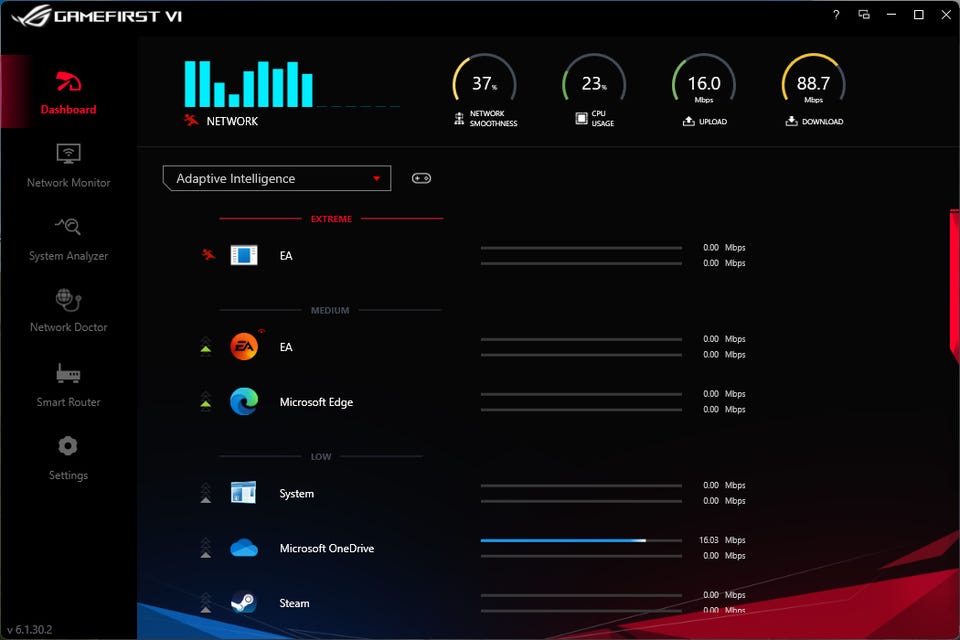Click the Microsoft Edge app icon

244,402
